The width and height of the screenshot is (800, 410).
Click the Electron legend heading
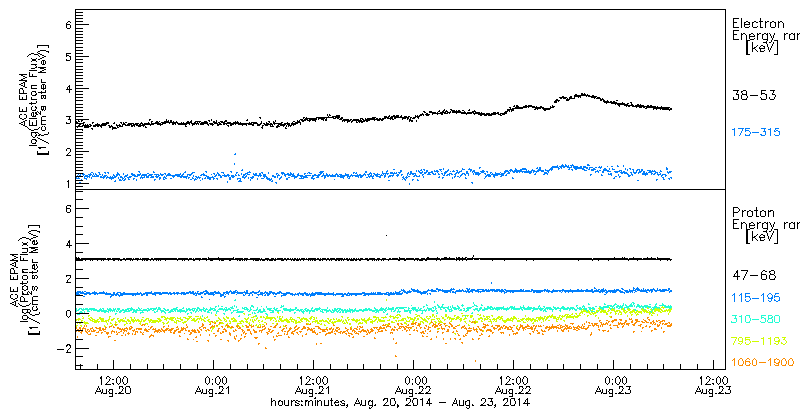click(x=758, y=23)
